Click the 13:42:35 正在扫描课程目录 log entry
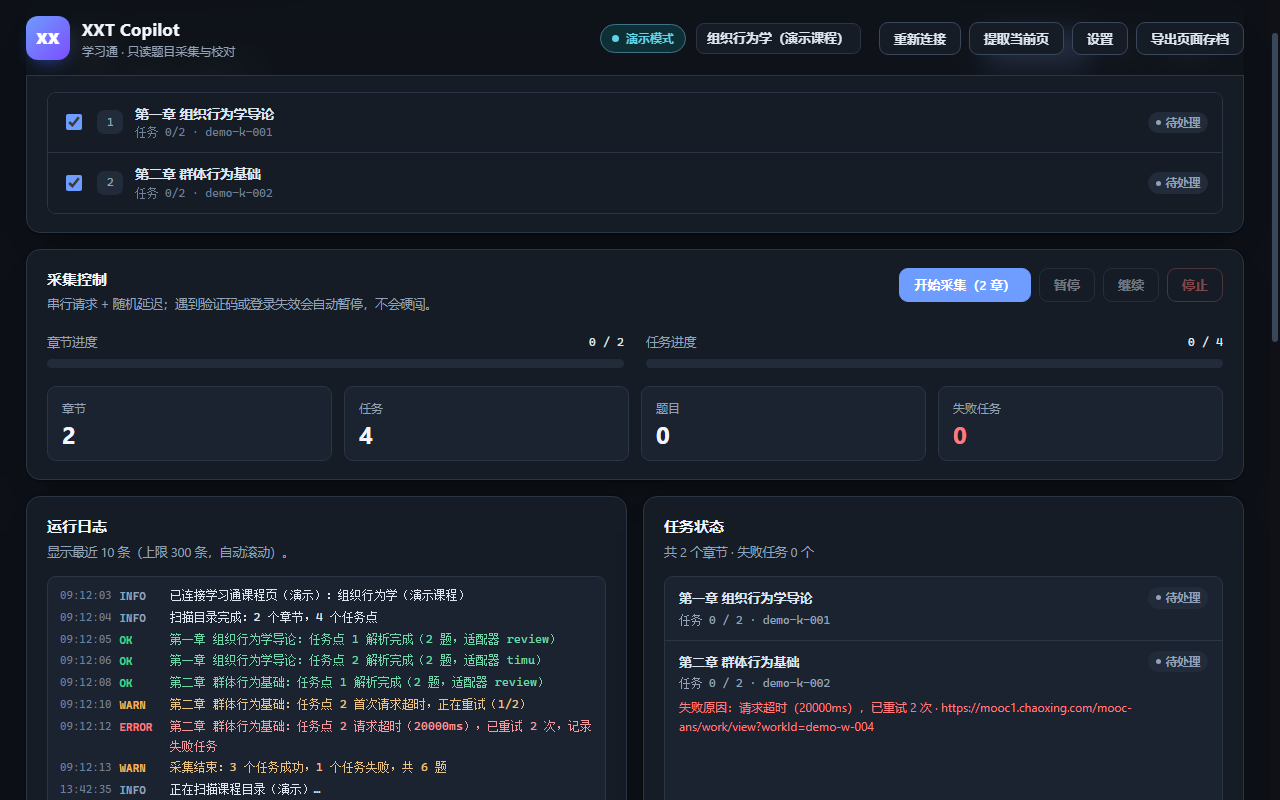 [326, 790]
